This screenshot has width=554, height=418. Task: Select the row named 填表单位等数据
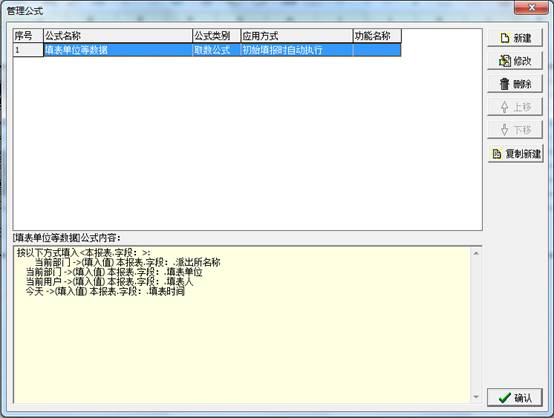click(x=207, y=50)
